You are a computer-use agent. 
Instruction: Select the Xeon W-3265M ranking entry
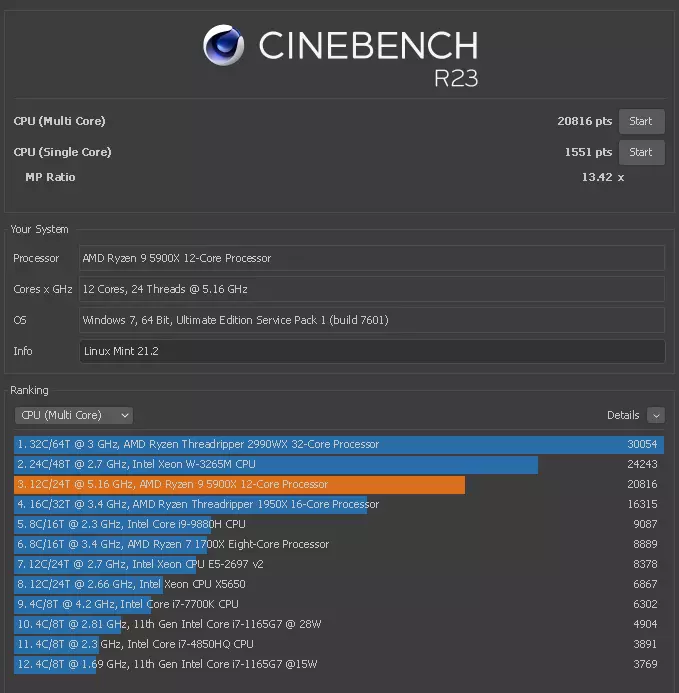(x=339, y=464)
